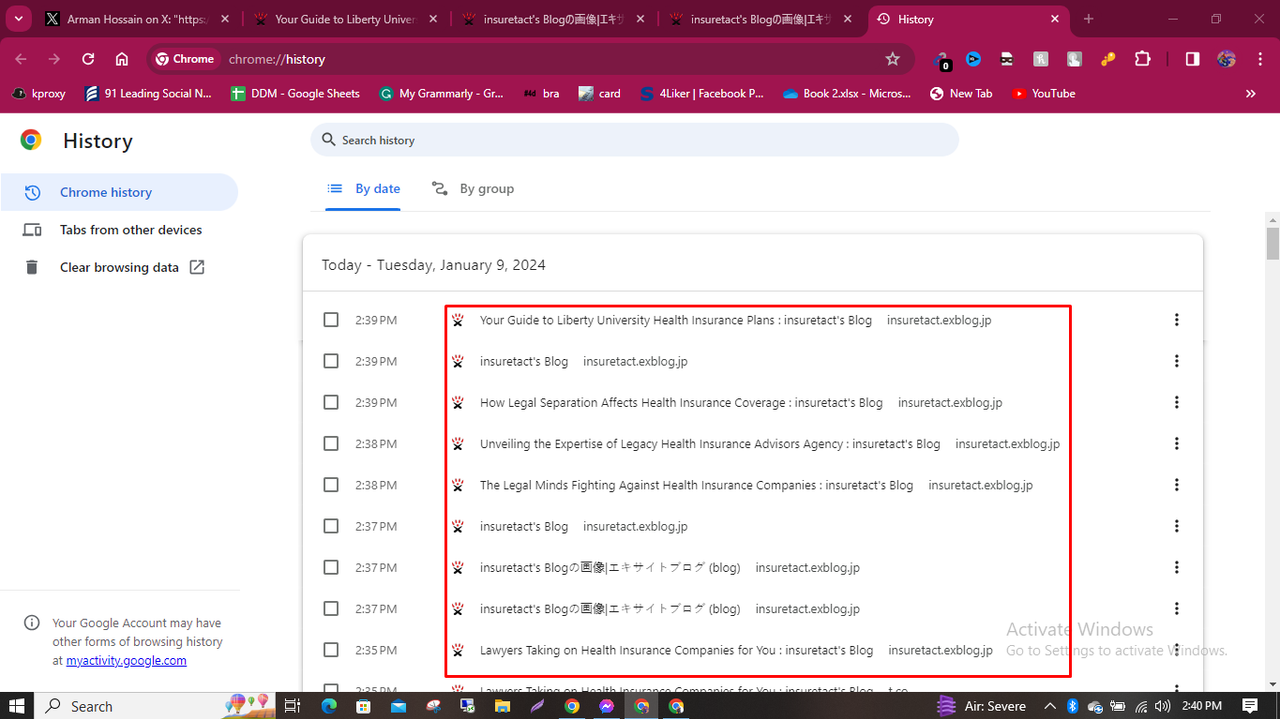Open the 4Liker Facebook bookmark
Screen dimensions: 1280x719
(x=700, y=93)
